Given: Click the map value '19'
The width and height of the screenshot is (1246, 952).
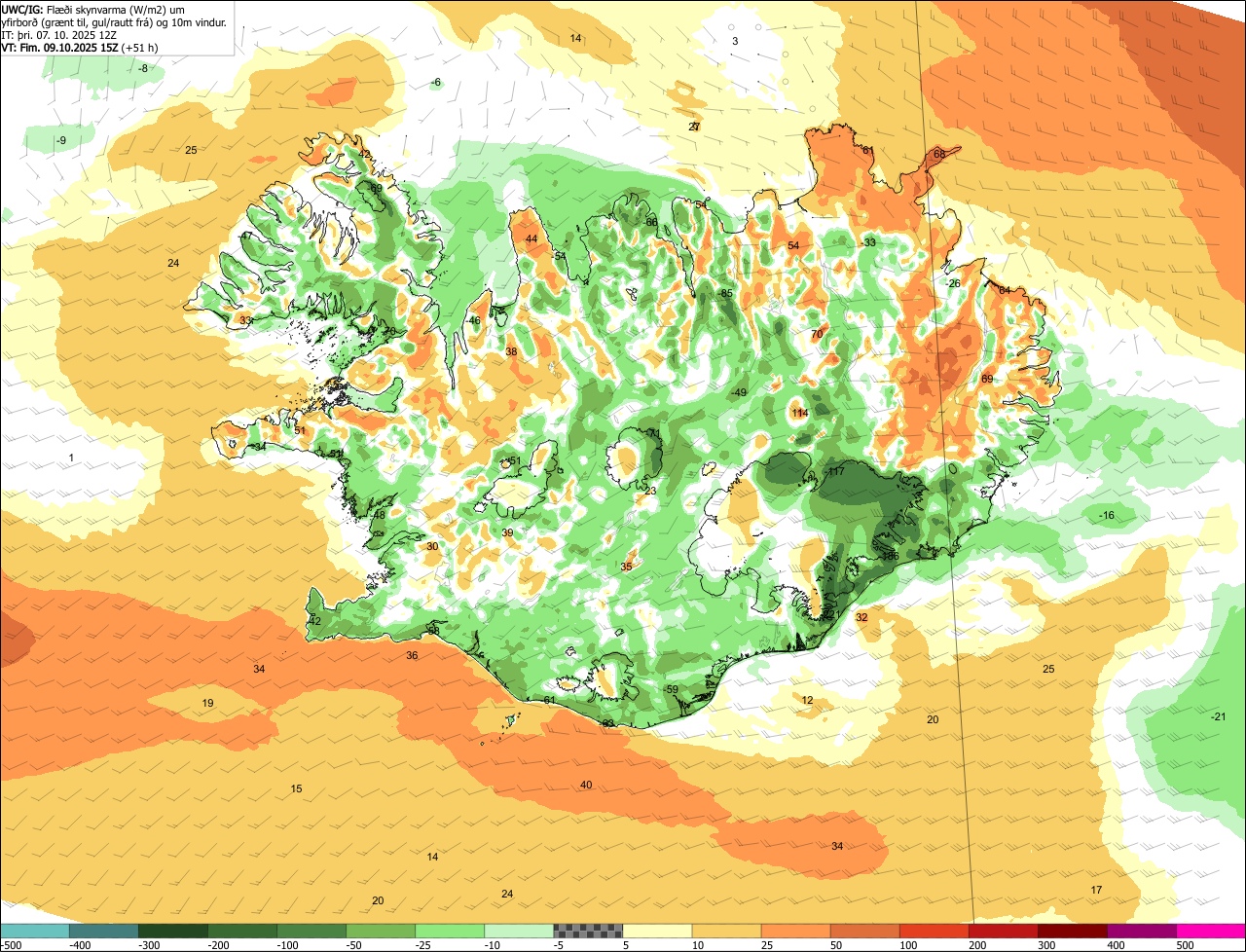Looking at the screenshot, I should [x=207, y=703].
